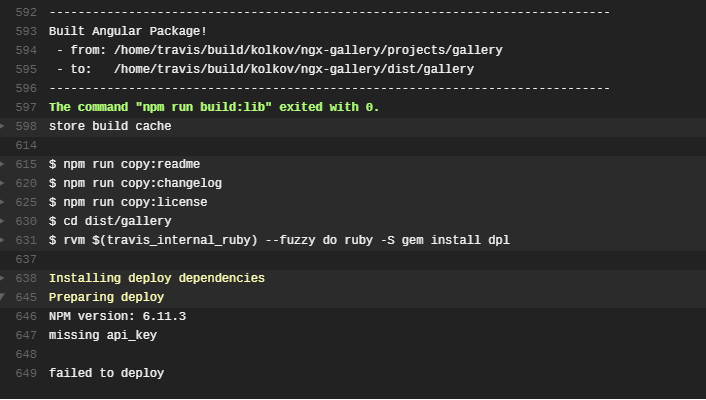Screen dimensions: 706x400
Task: Click the 'from:' projects/gallery path line
Action: [279, 50]
